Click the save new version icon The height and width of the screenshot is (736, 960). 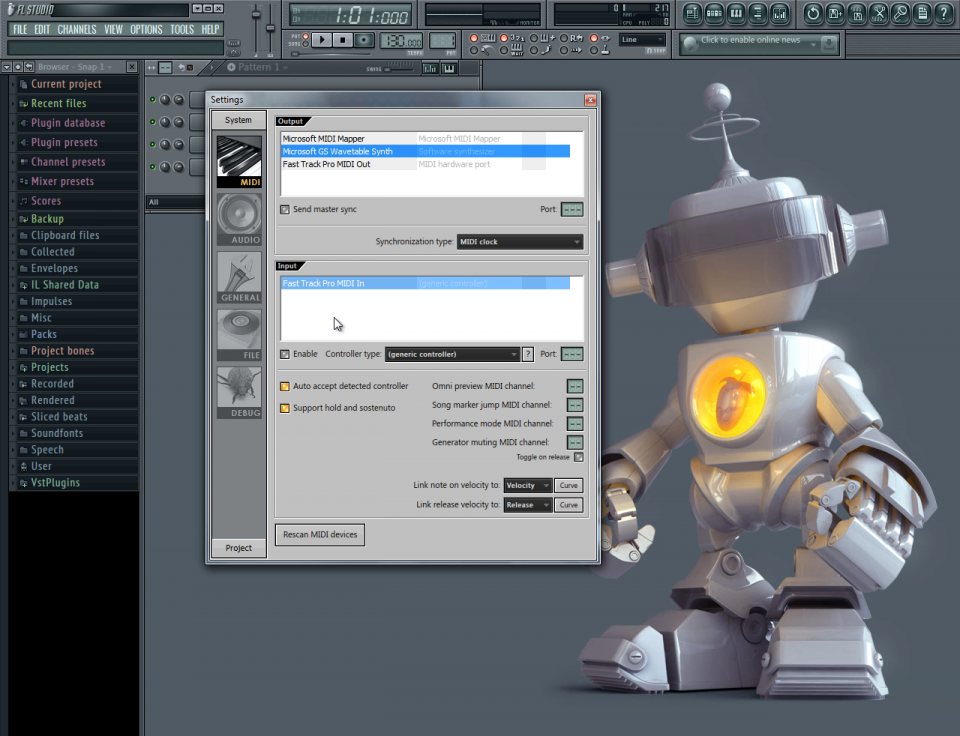point(835,13)
